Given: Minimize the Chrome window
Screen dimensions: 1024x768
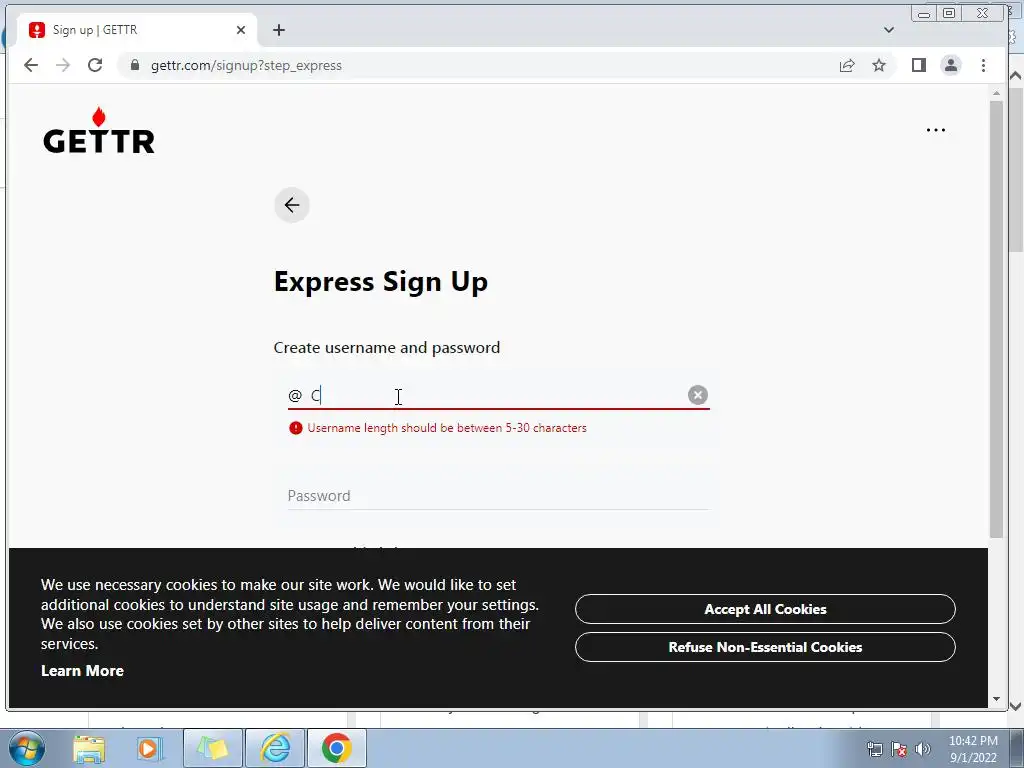Looking at the screenshot, I should tap(923, 13).
